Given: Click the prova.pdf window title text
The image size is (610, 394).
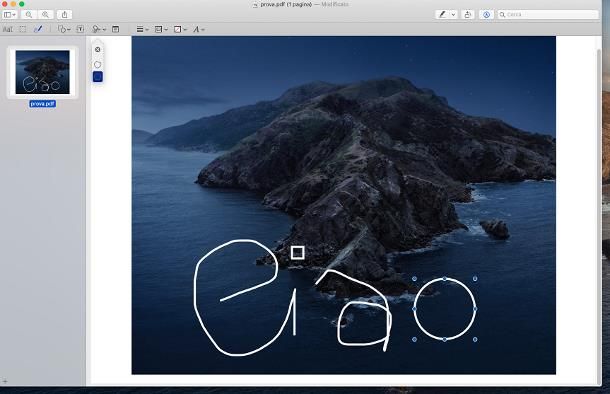Looking at the screenshot, I should pyautogui.click(x=286, y=4).
